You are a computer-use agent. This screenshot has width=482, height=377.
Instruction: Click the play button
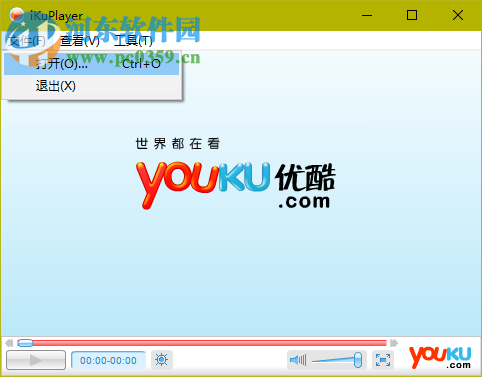click(36, 360)
